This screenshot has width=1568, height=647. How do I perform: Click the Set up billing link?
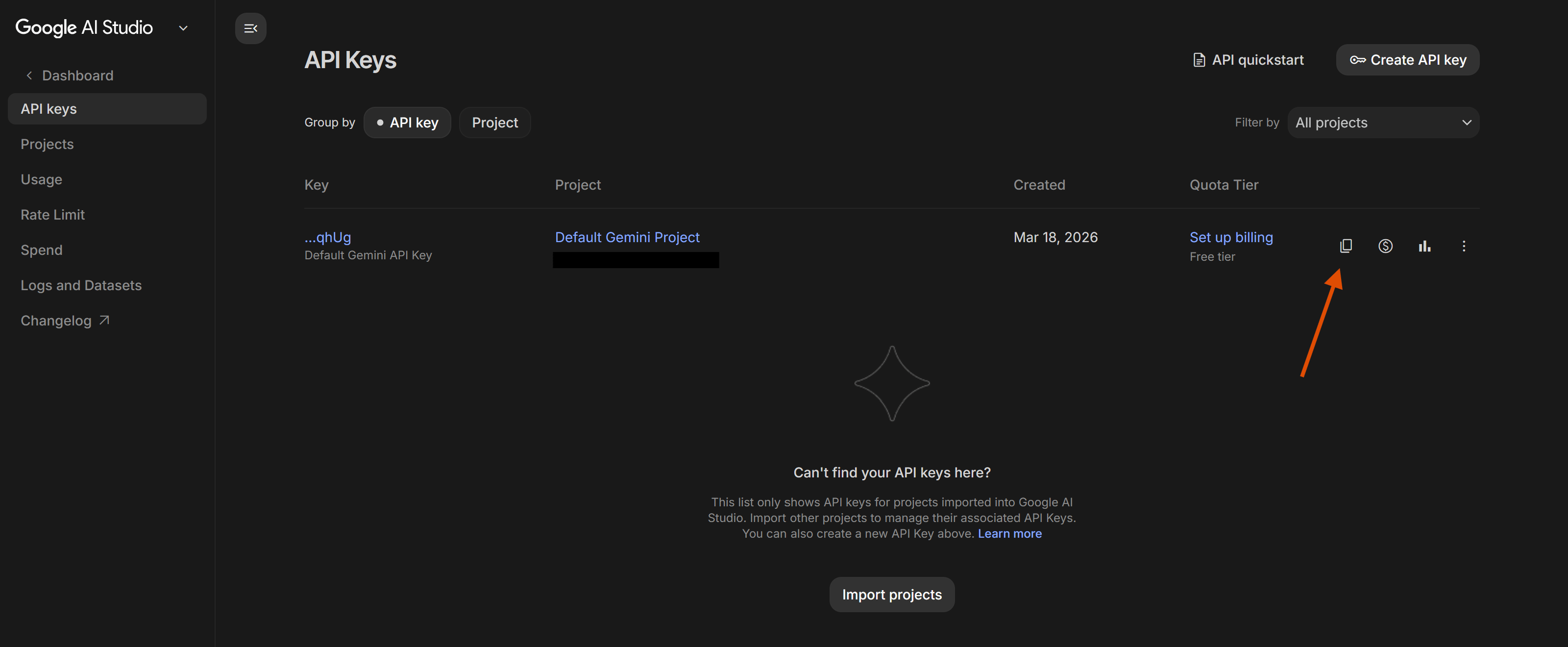tap(1231, 237)
